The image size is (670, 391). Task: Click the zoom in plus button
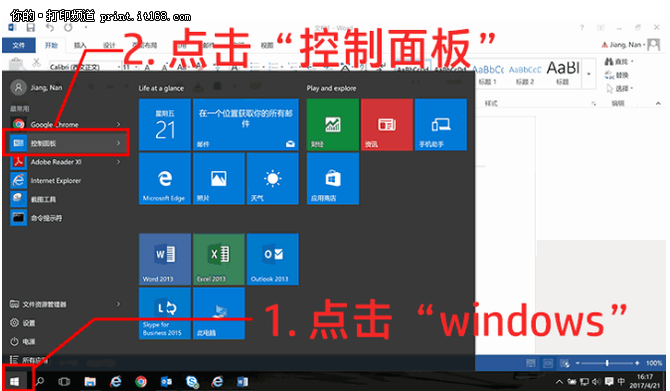coord(637,363)
